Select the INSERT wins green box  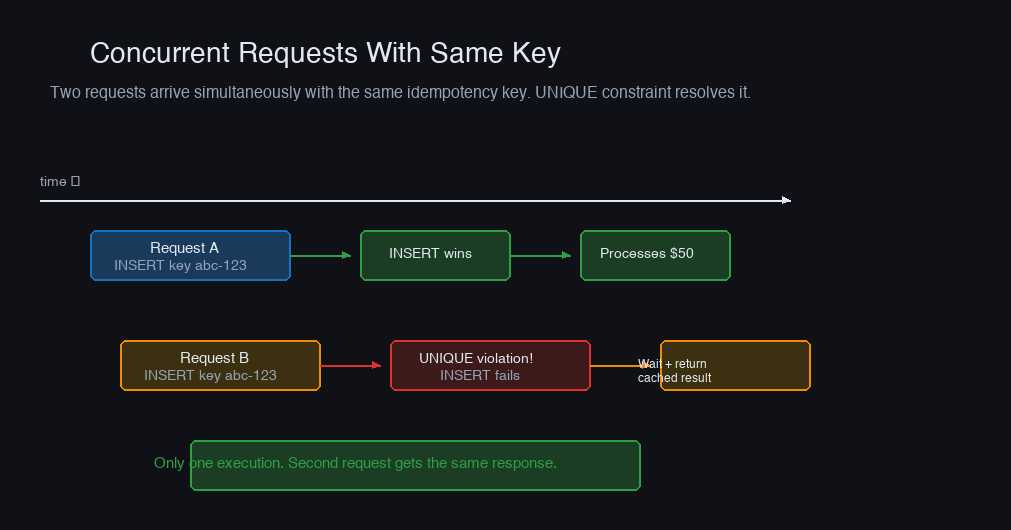(x=435, y=255)
